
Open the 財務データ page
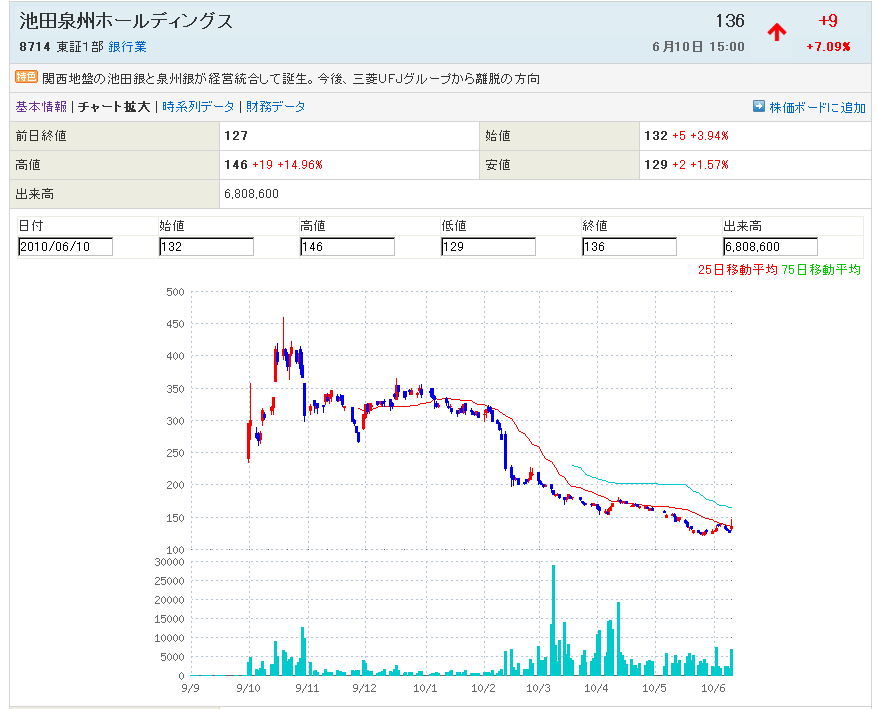point(276,106)
